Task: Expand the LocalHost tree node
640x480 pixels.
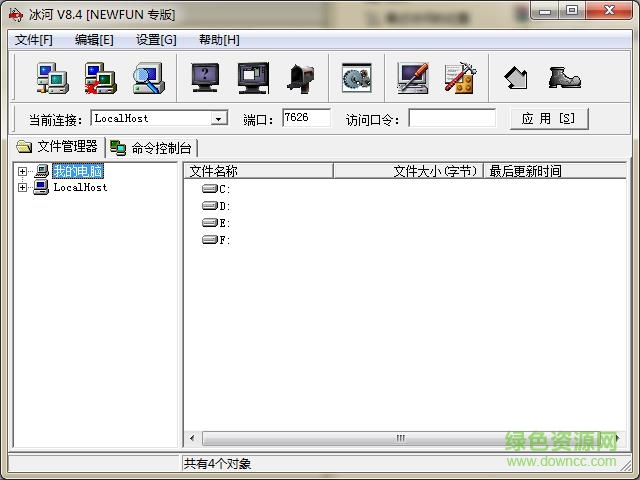Action: point(22,187)
